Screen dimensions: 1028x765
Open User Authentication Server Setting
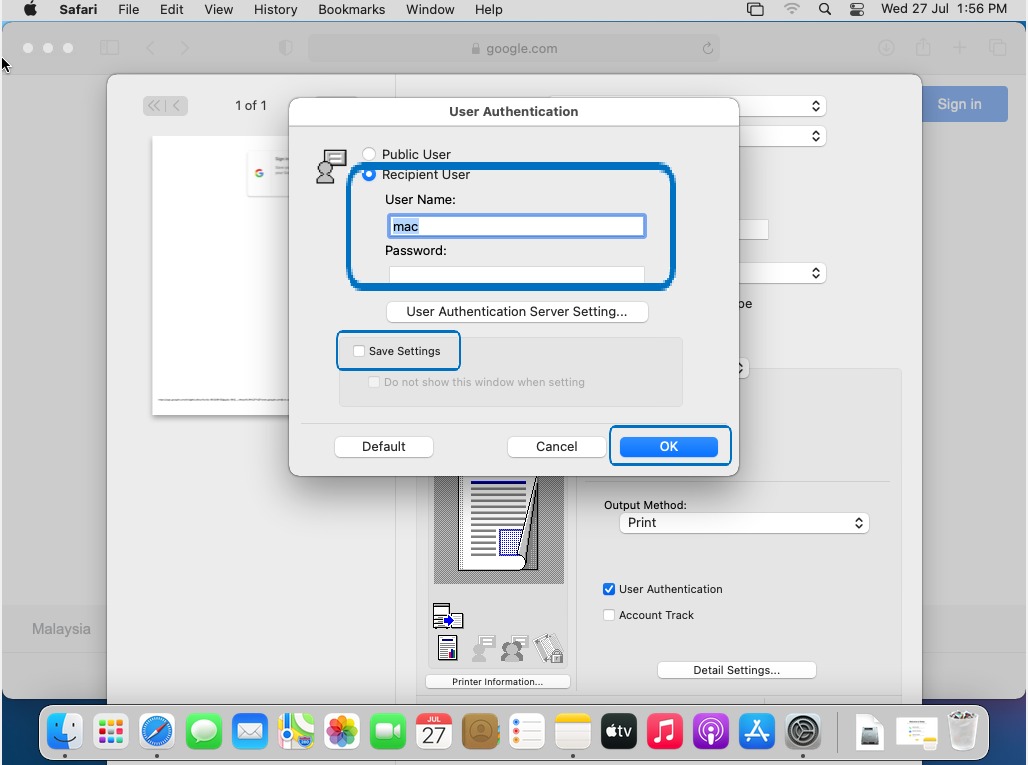coord(517,312)
